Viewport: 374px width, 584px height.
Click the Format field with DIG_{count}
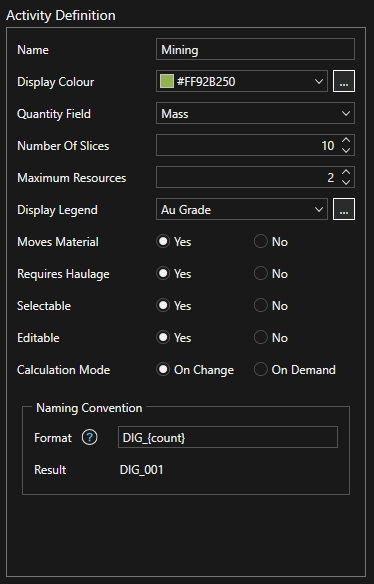pos(228,437)
